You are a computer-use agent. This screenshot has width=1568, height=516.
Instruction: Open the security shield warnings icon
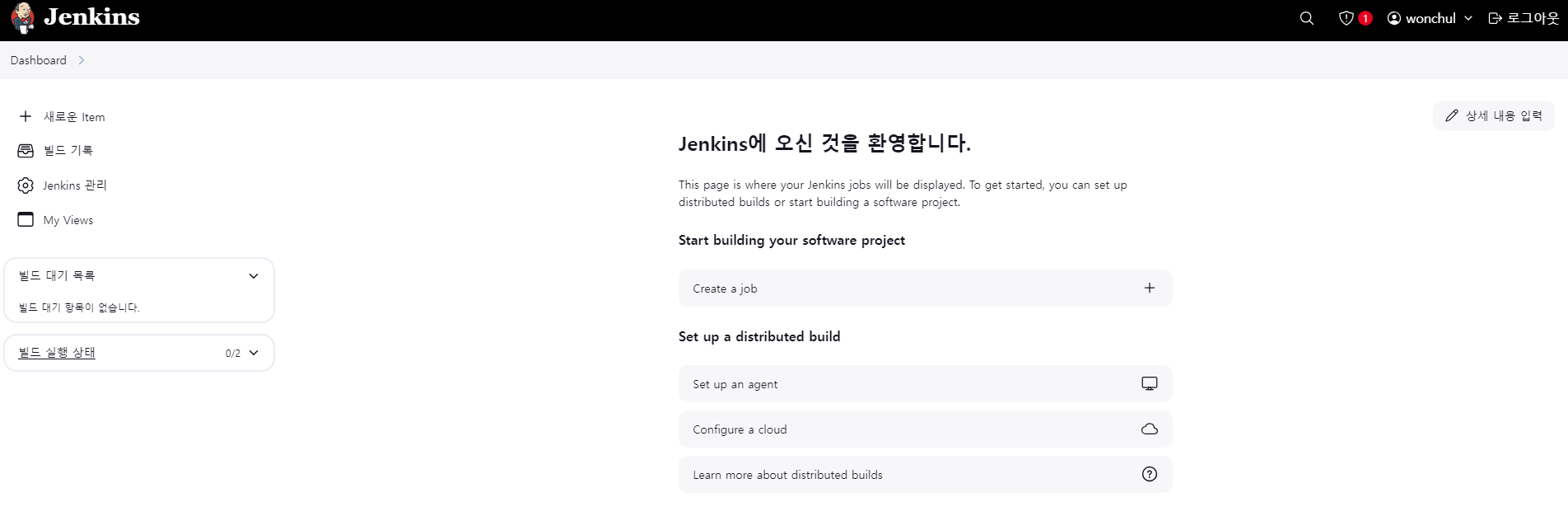click(1346, 18)
